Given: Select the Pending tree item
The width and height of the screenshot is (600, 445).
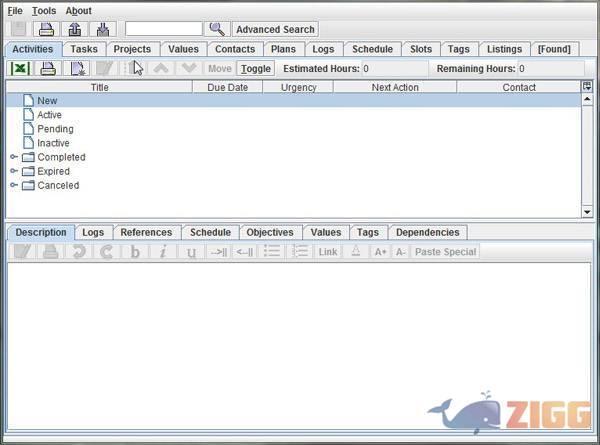Looking at the screenshot, I should tap(55, 129).
